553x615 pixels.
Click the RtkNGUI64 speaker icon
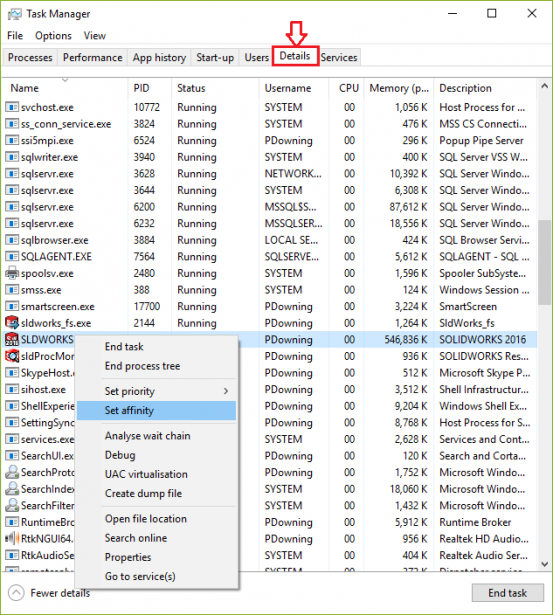tap(12, 538)
